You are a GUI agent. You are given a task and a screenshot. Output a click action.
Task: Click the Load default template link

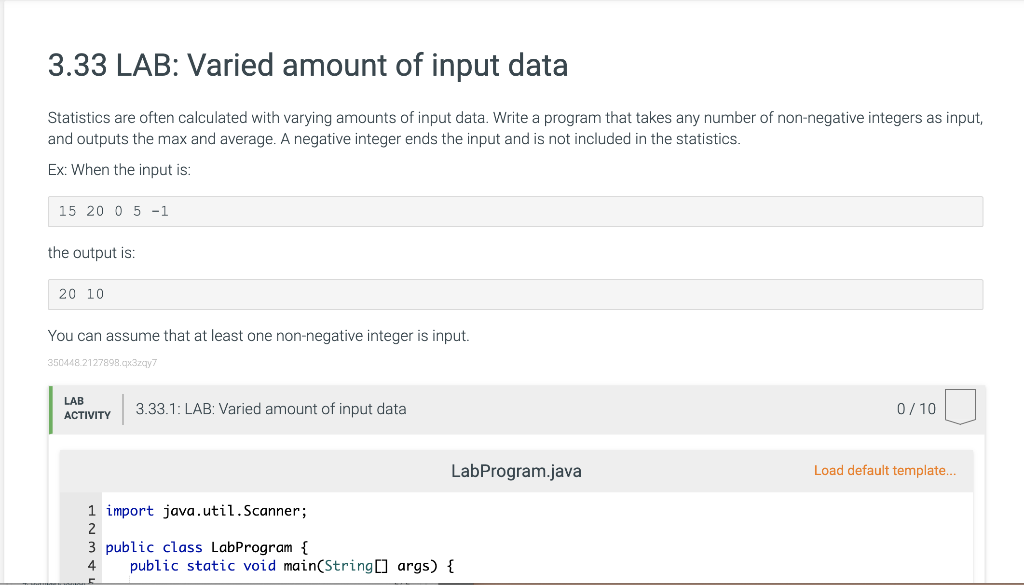click(885, 471)
